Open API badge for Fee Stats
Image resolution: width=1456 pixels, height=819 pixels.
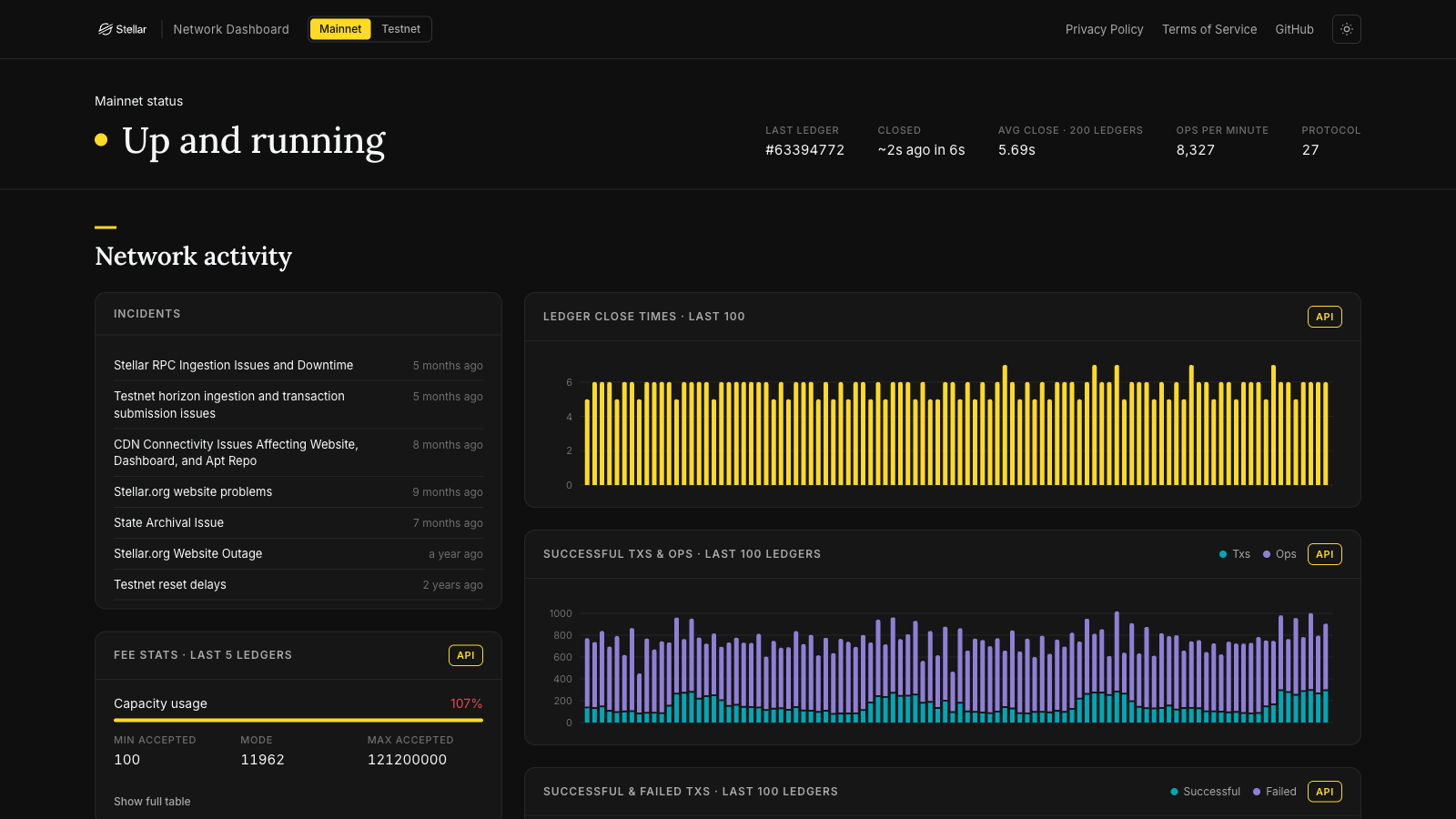pyautogui.click(x=466, y=655)
